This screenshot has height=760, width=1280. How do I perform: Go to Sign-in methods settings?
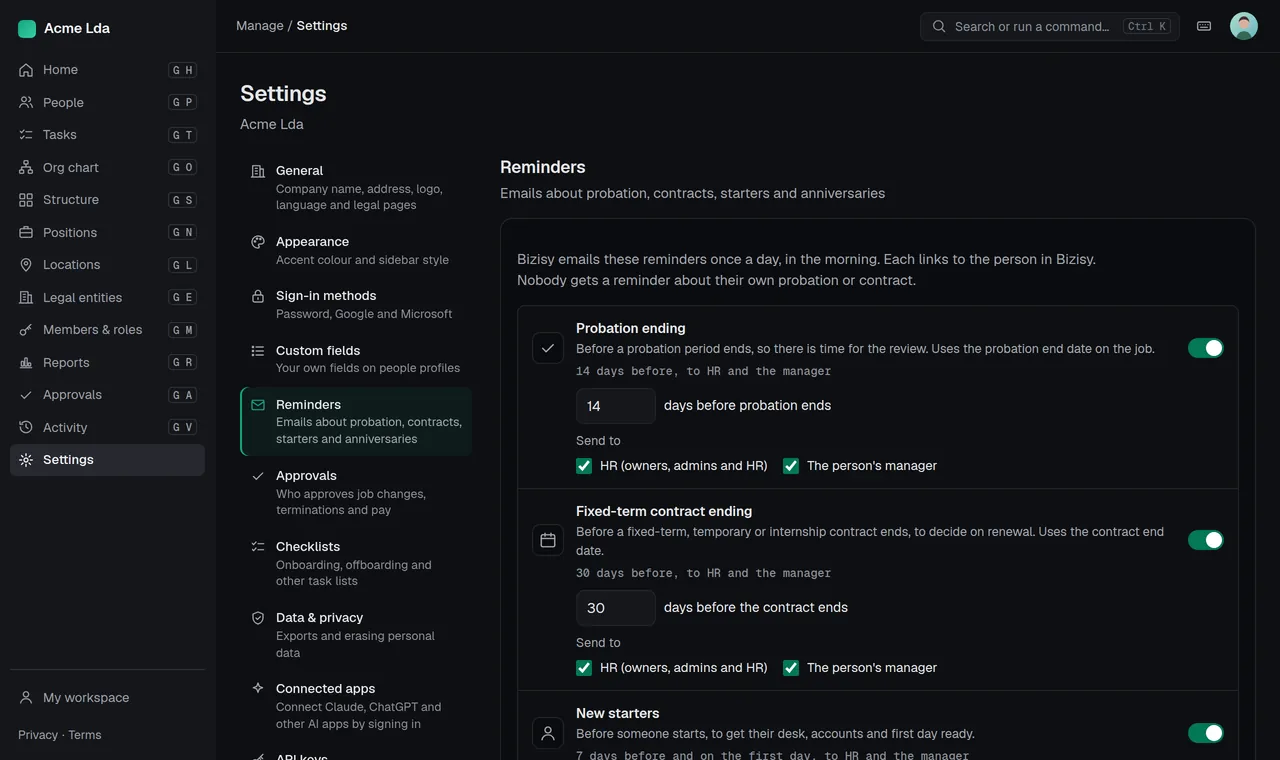coord(356,304)
